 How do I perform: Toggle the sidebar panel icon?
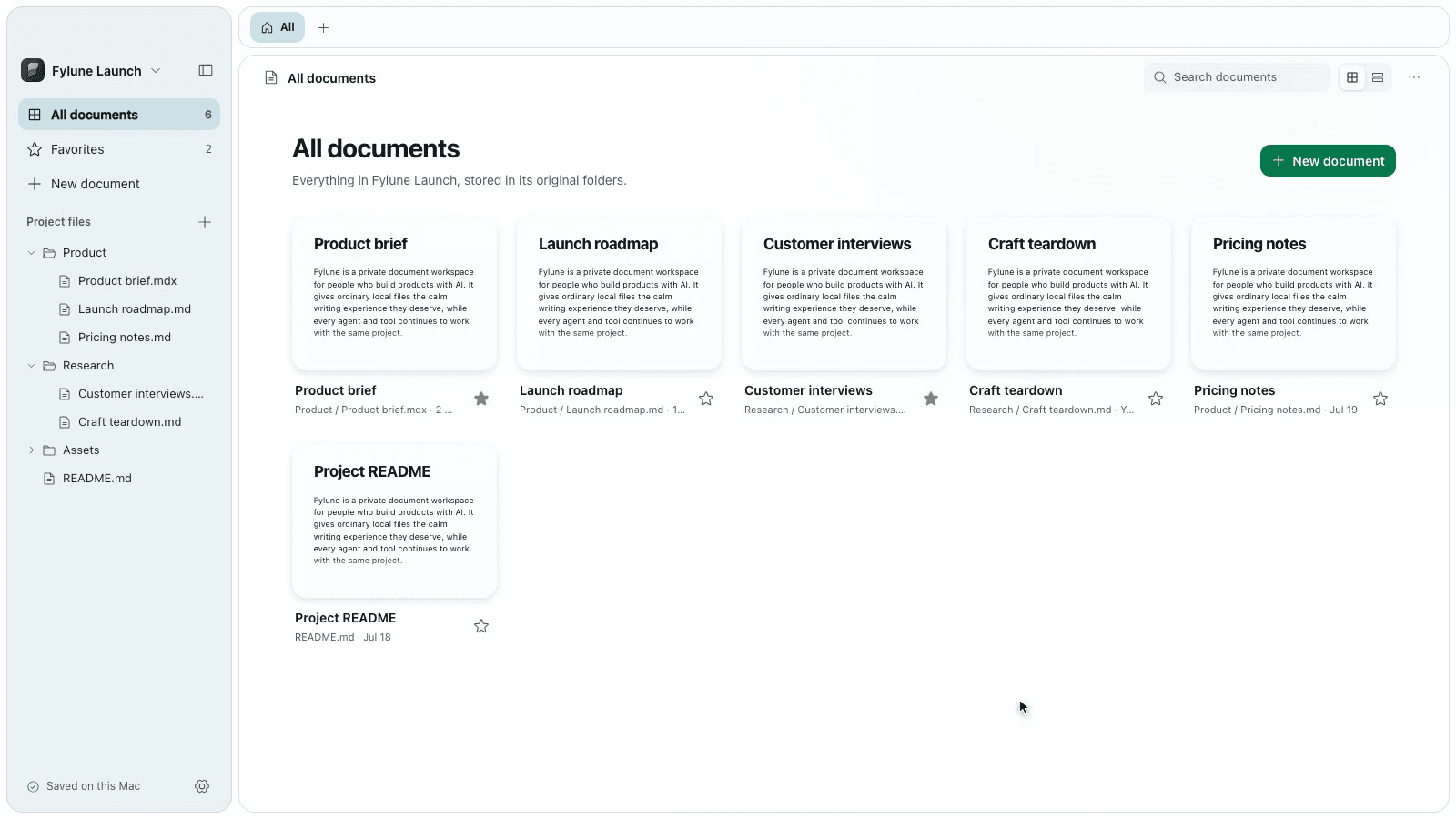pyautogui.click(x=206, y=70)
